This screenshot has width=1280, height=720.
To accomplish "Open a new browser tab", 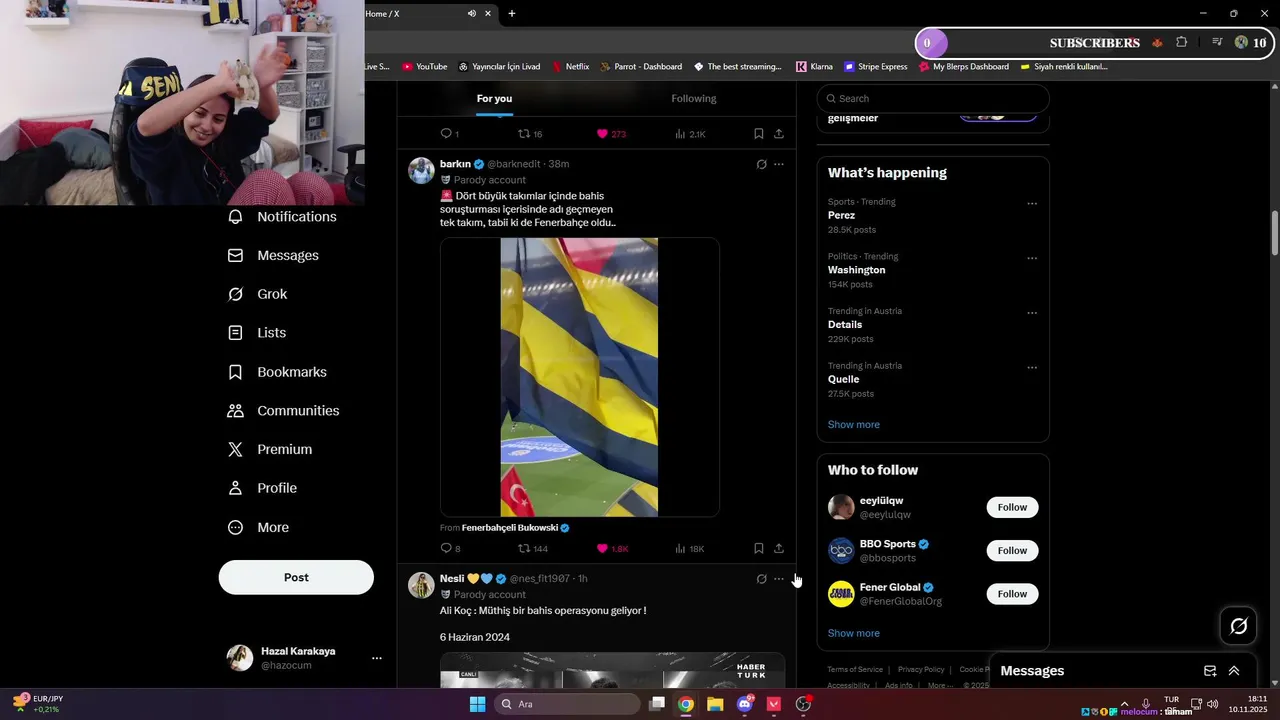I will point(512,14).
